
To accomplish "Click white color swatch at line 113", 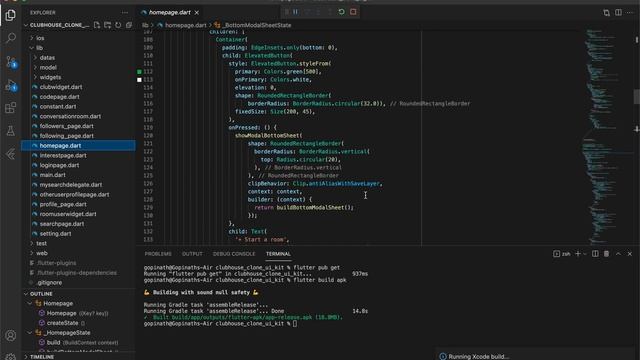I will tap(139, 80).
